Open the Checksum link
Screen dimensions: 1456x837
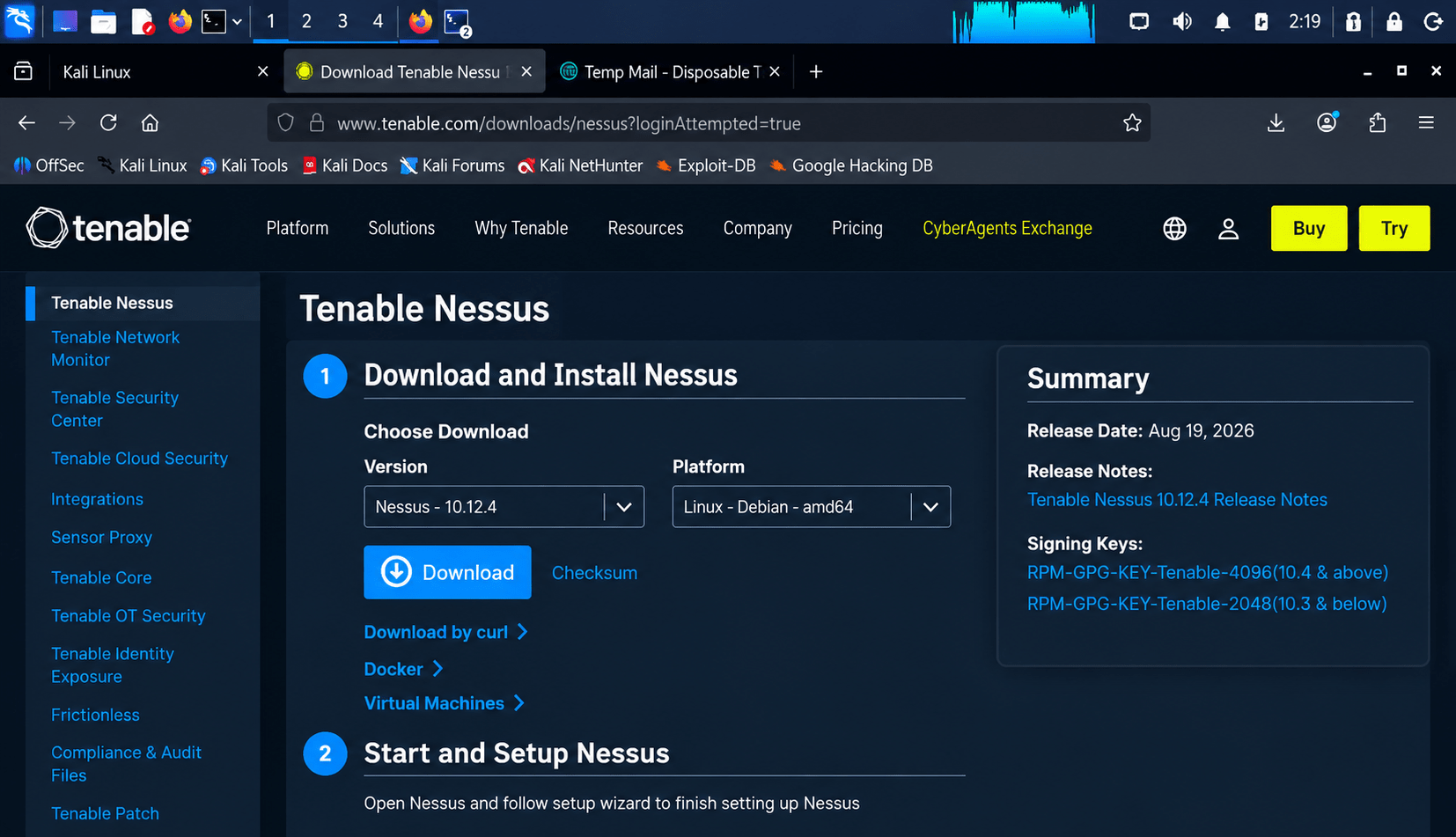click(x=594, y=573)
